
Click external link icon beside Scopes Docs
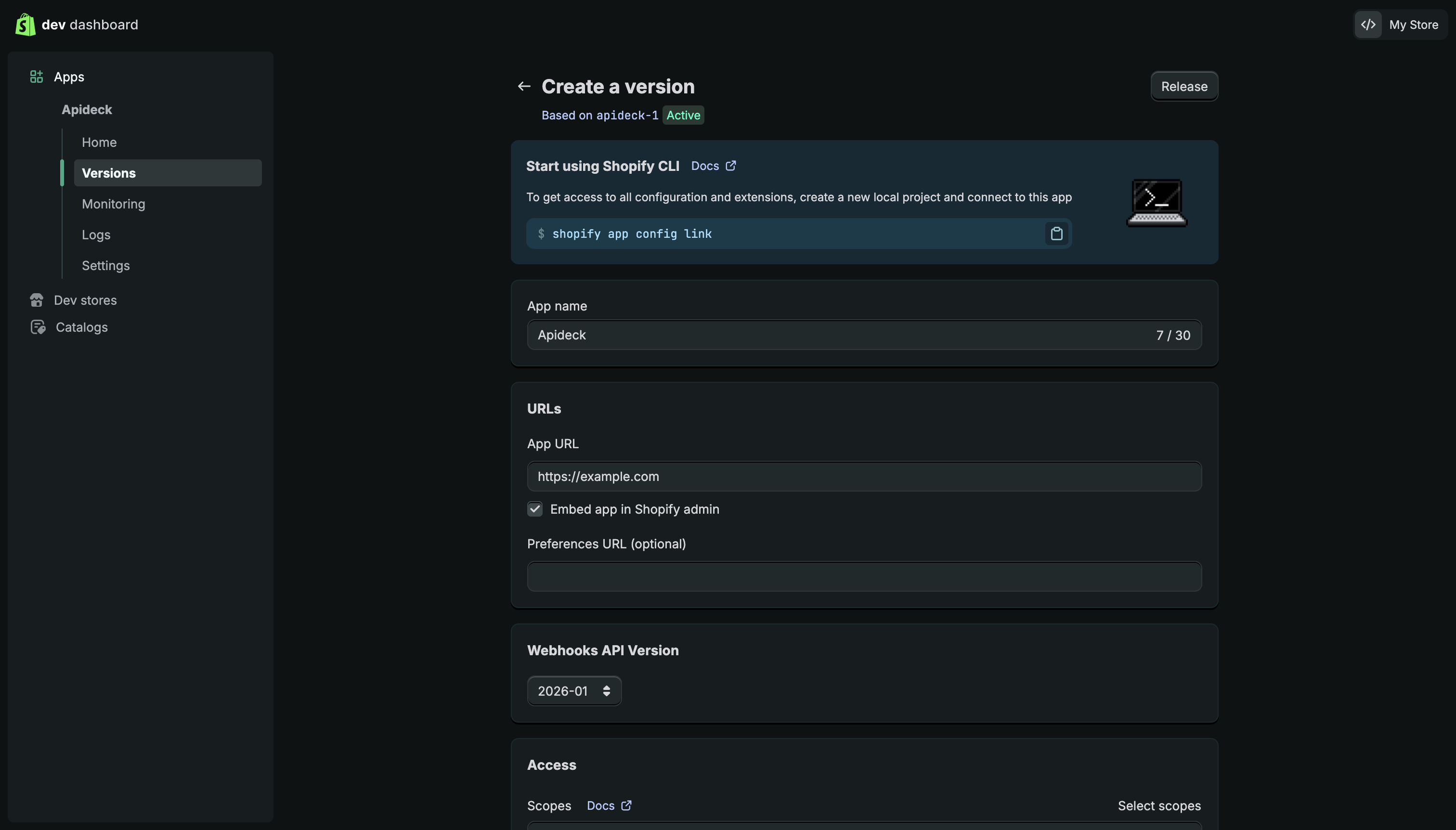pyautogui.click(x=626, y=805)
